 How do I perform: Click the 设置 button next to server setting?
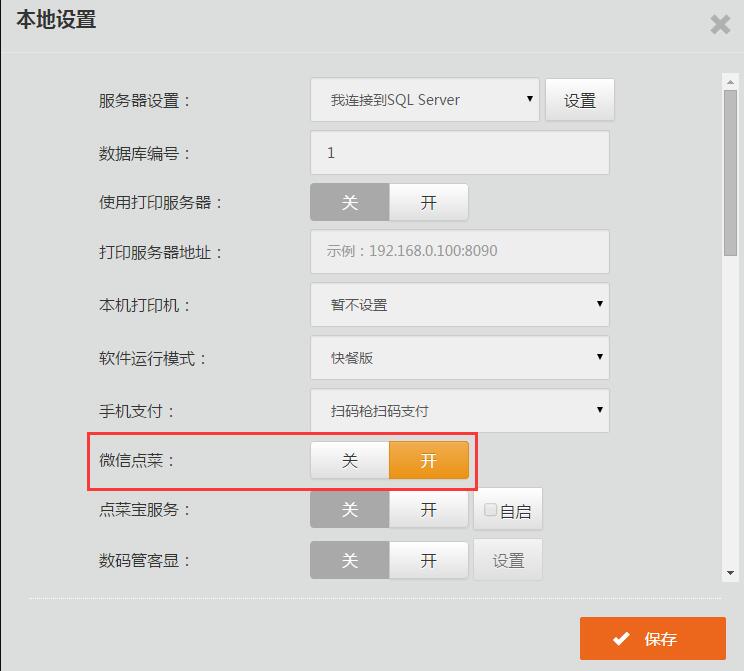tap(579, 100)
